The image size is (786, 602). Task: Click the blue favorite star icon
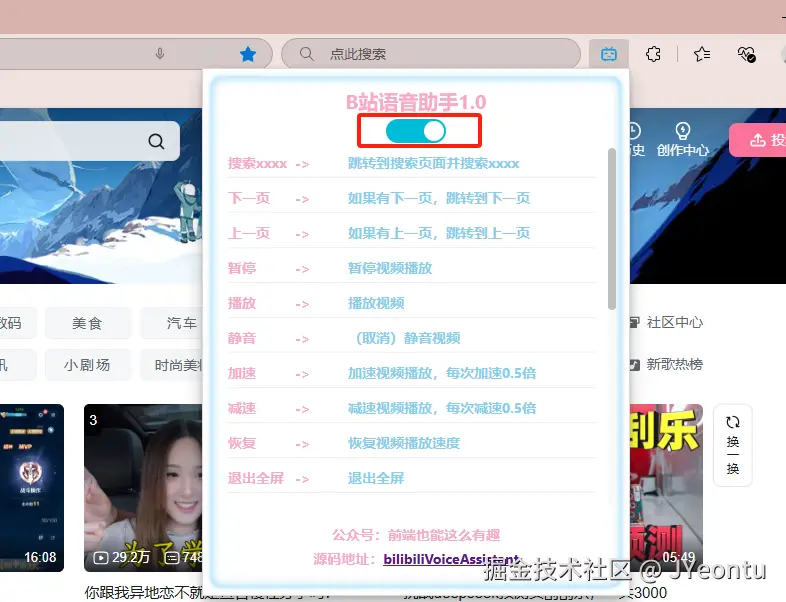click(x=248, y=54)
